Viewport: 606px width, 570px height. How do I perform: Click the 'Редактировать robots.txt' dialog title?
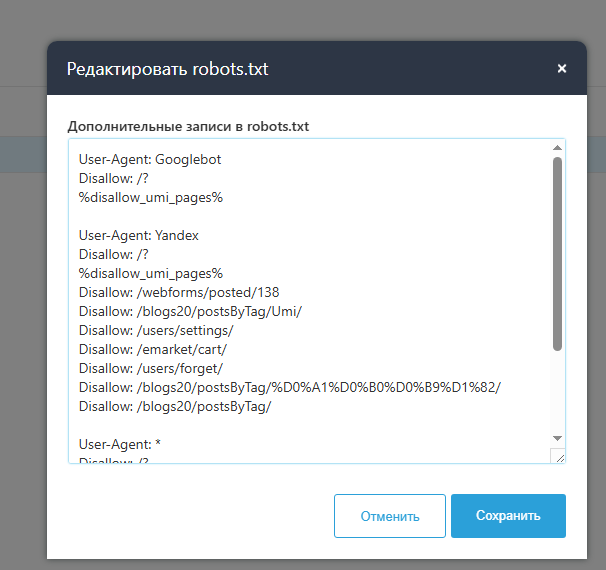[167, 69]
